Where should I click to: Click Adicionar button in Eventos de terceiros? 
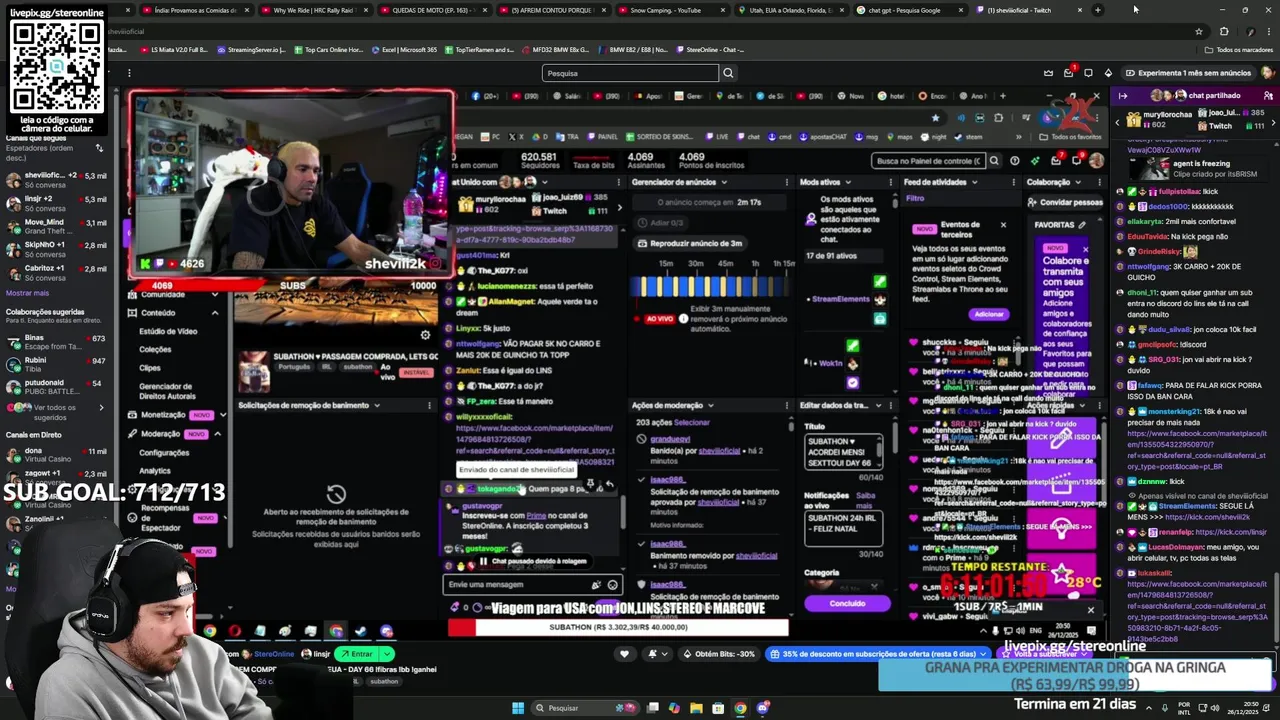988,314
